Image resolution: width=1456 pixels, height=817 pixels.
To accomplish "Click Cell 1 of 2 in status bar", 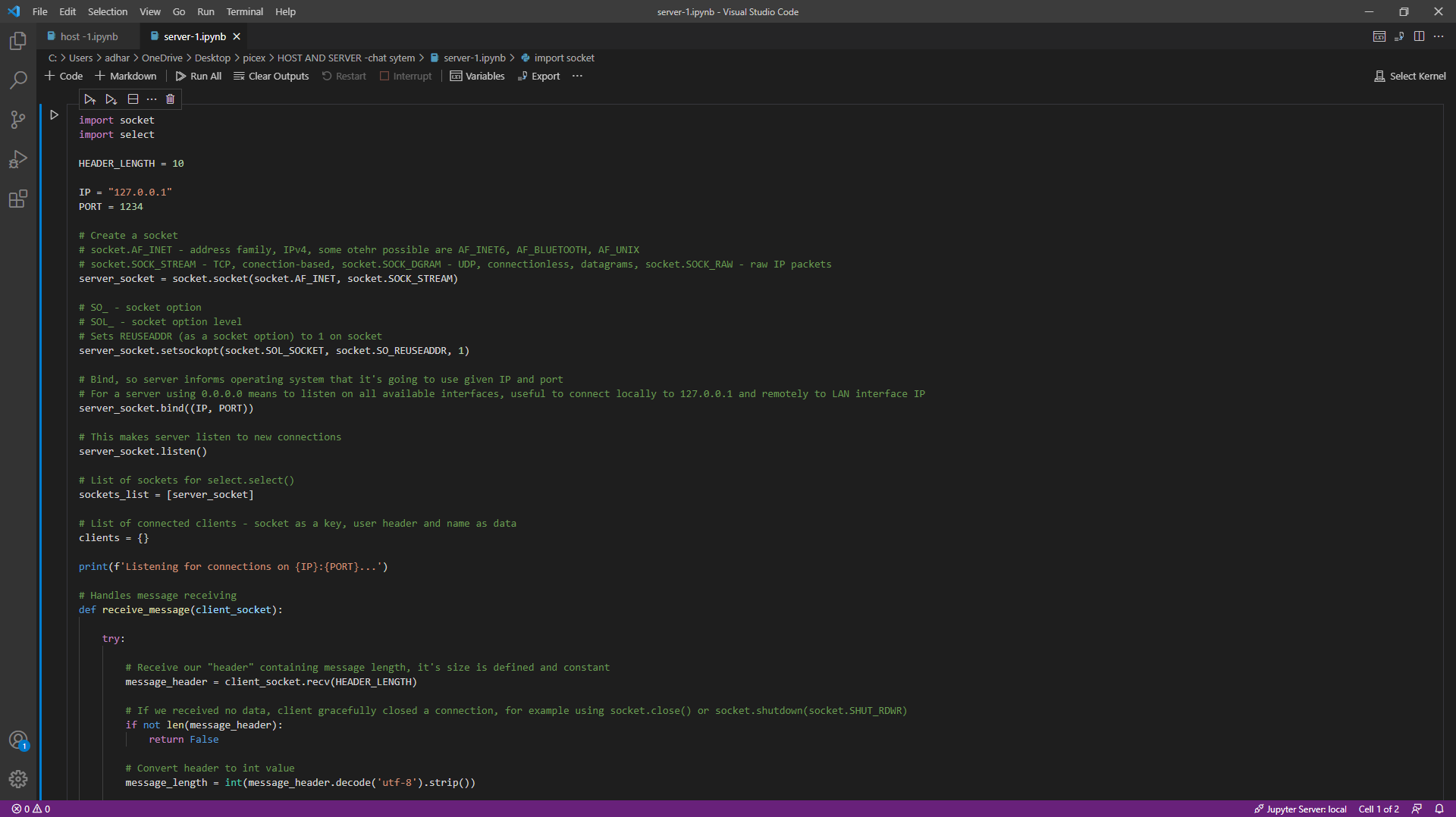I will [1379, 809].
